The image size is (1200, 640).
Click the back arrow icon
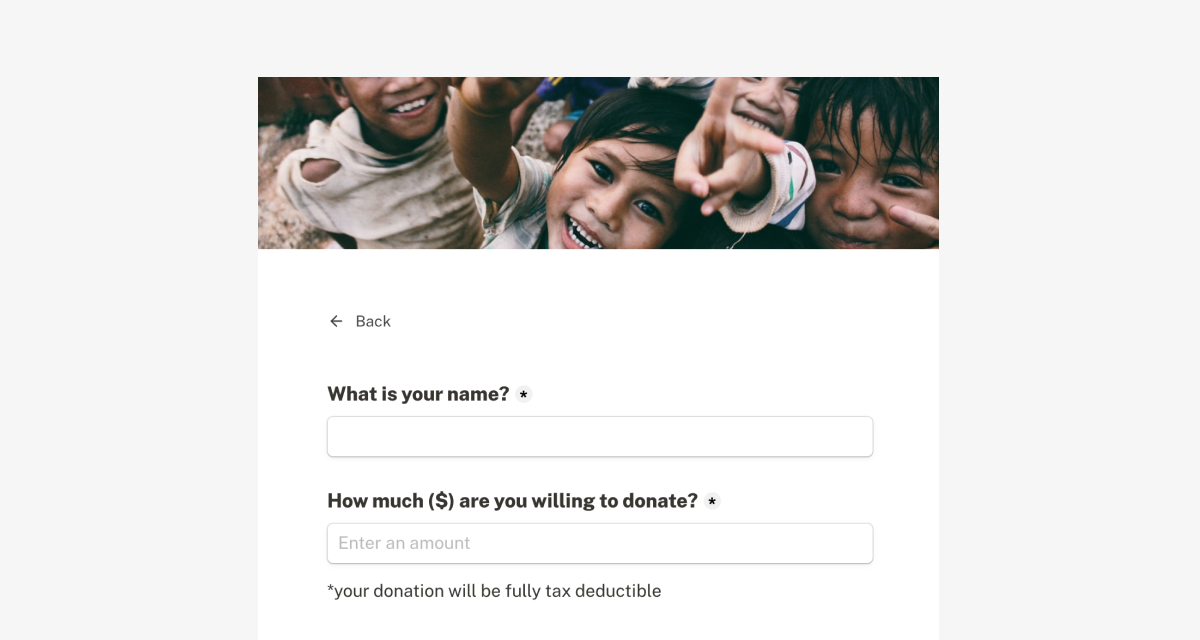[336, 321]
